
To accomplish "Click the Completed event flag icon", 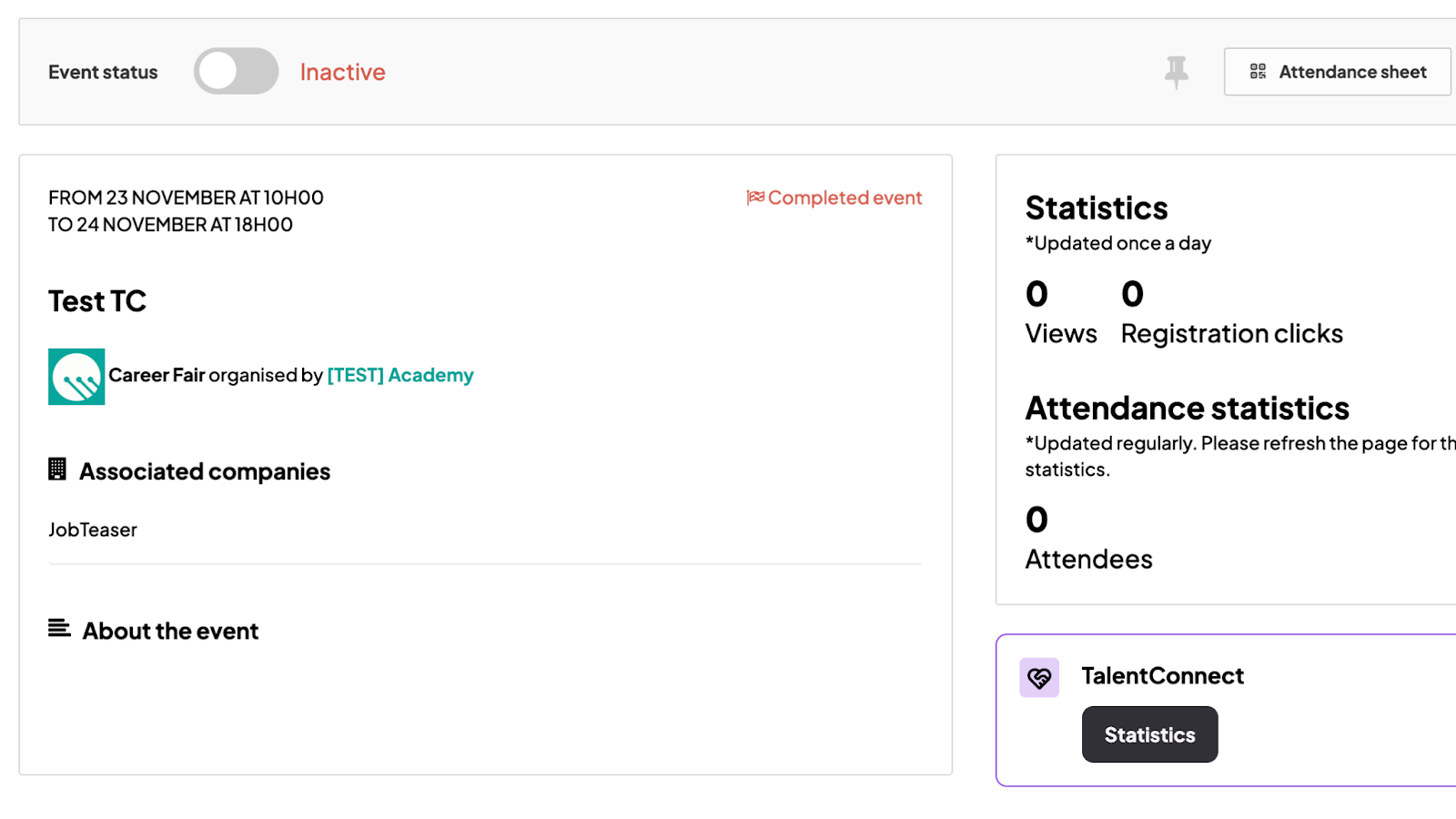I will [x=755, y=197].
